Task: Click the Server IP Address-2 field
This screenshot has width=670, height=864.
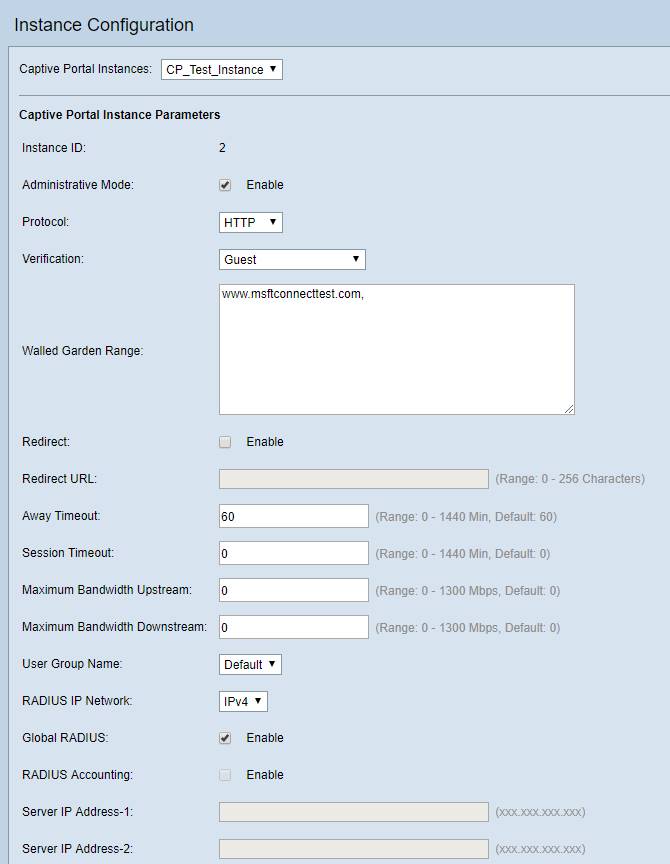Action: [353, 849]
